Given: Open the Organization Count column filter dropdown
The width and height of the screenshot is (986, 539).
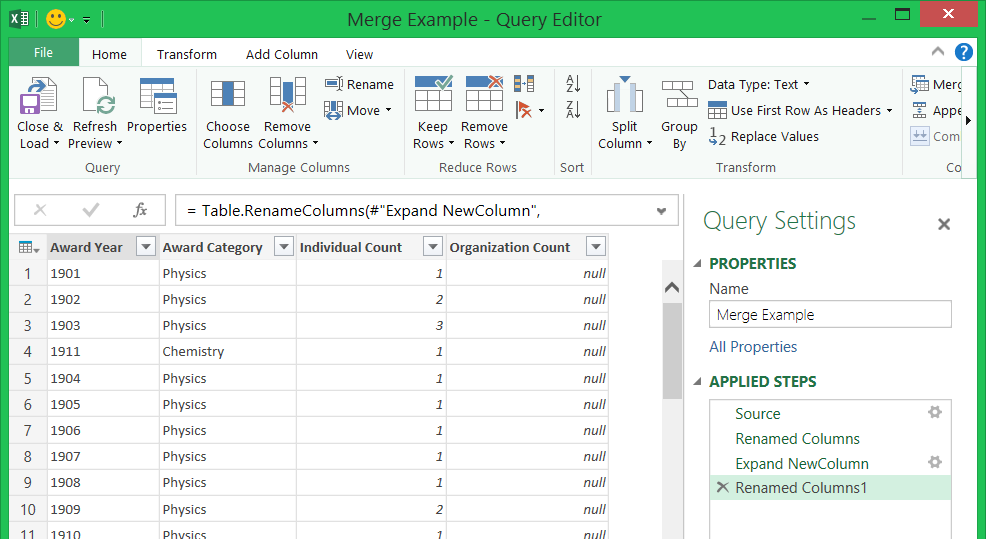Looking at the screenshot, I should point(596,247).
